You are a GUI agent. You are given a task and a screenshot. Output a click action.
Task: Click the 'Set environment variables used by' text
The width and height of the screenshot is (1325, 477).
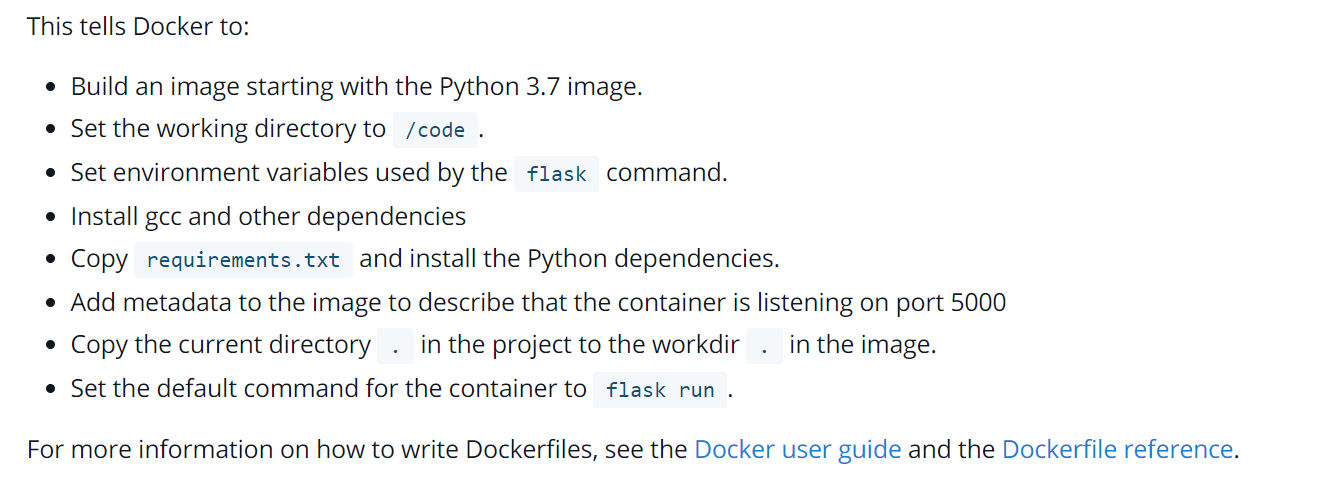(x=289, y=172)
